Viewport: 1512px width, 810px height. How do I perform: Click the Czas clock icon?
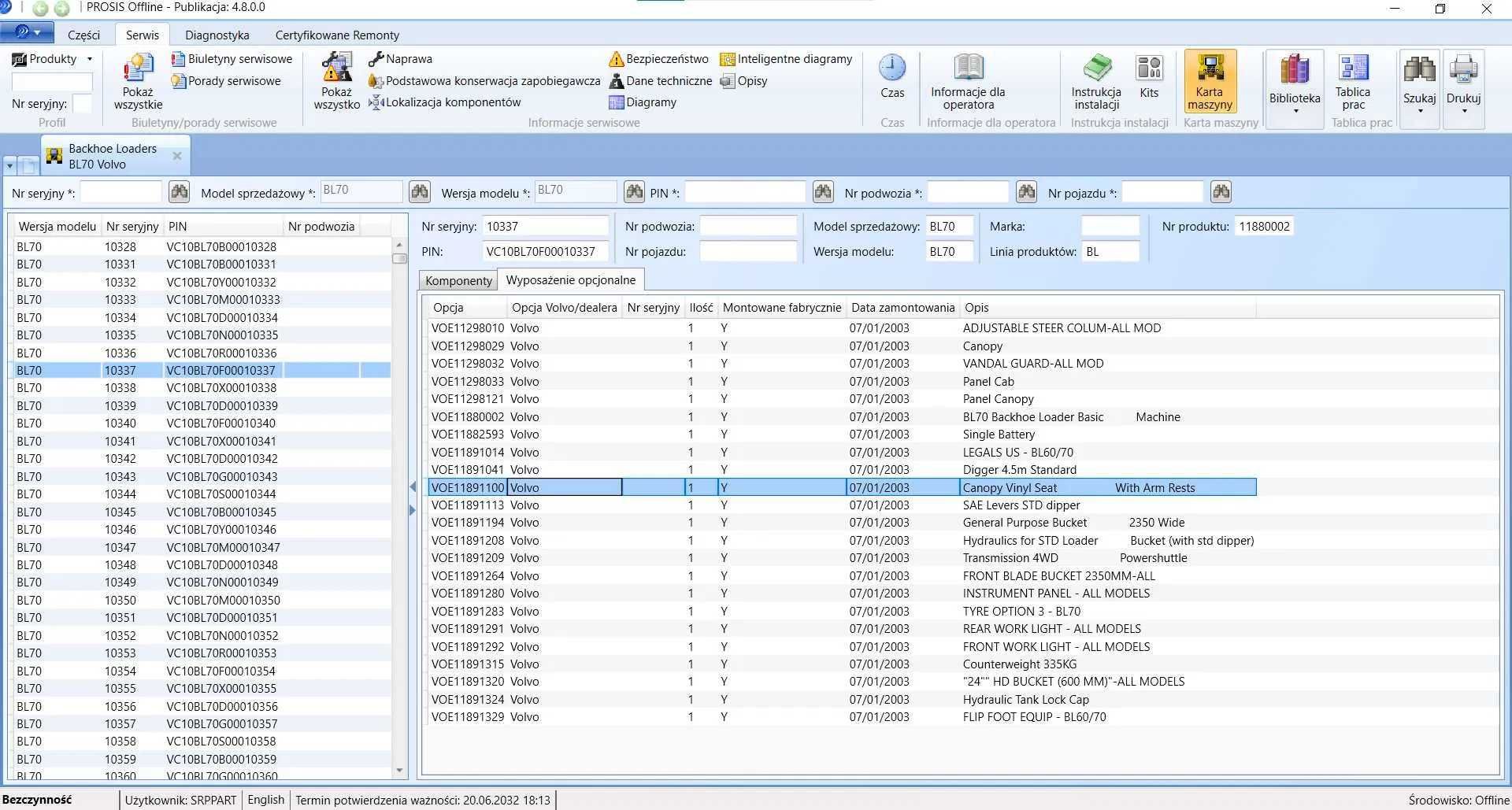[x=892, y=76]
